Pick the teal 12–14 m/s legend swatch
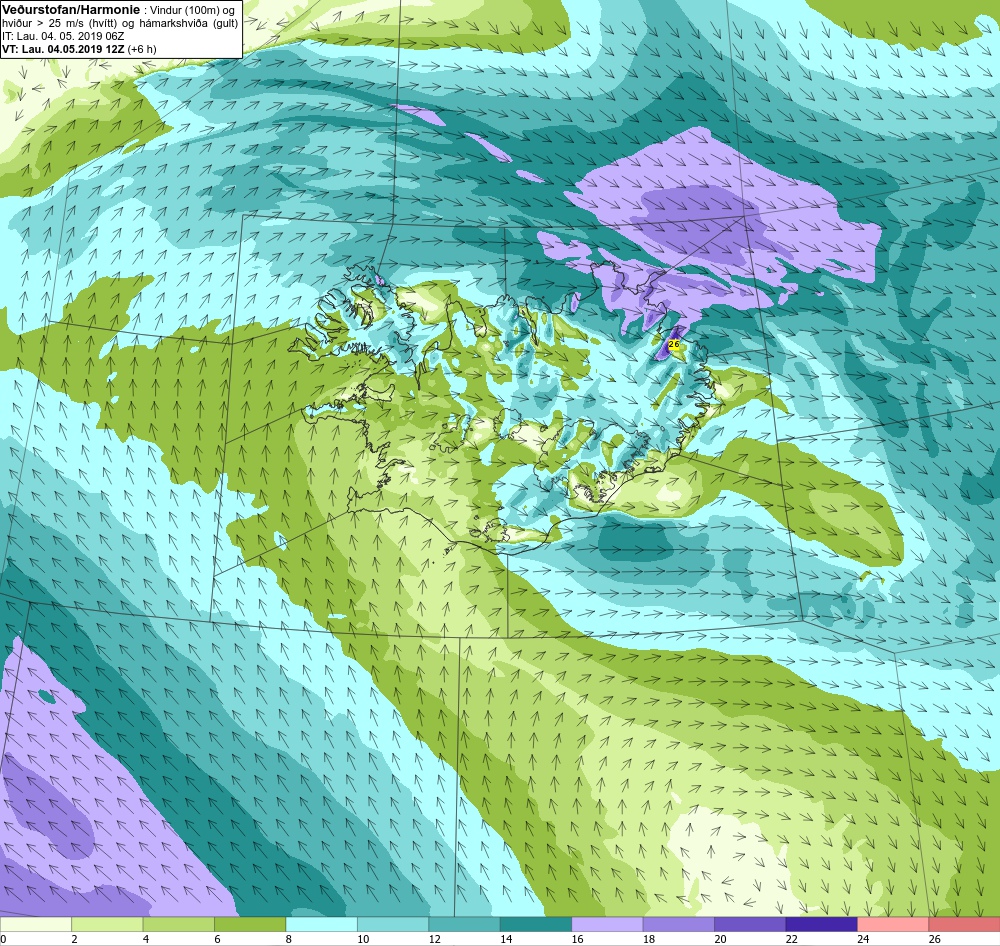 (x=464, y=924)
